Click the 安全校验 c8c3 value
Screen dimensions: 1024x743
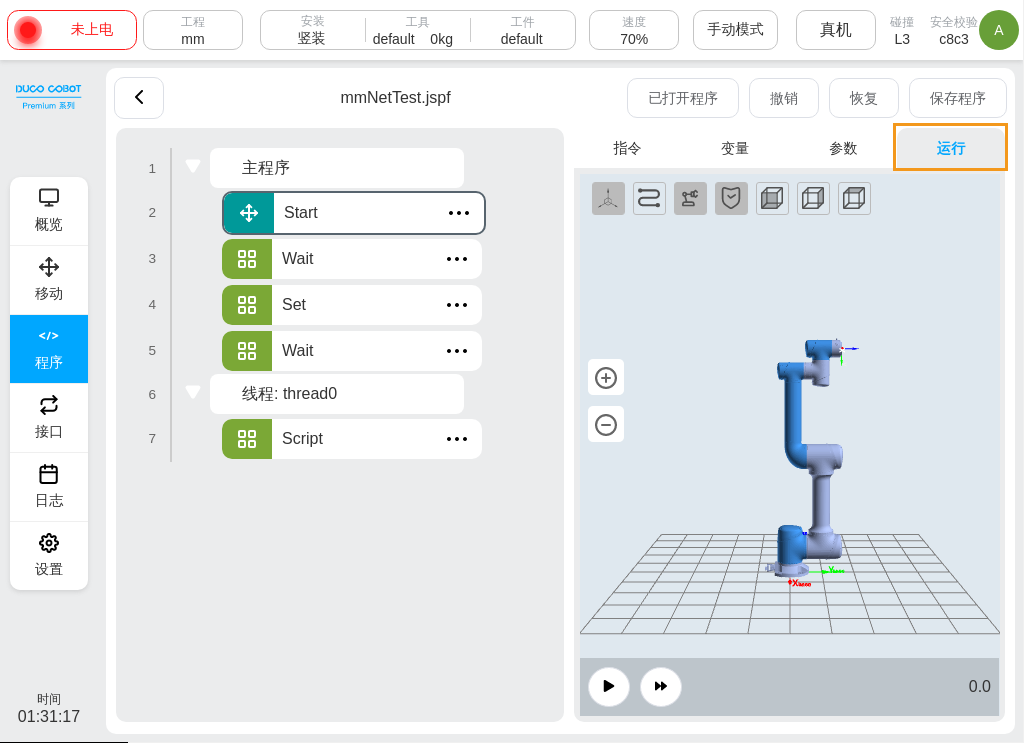pos(953,31)
